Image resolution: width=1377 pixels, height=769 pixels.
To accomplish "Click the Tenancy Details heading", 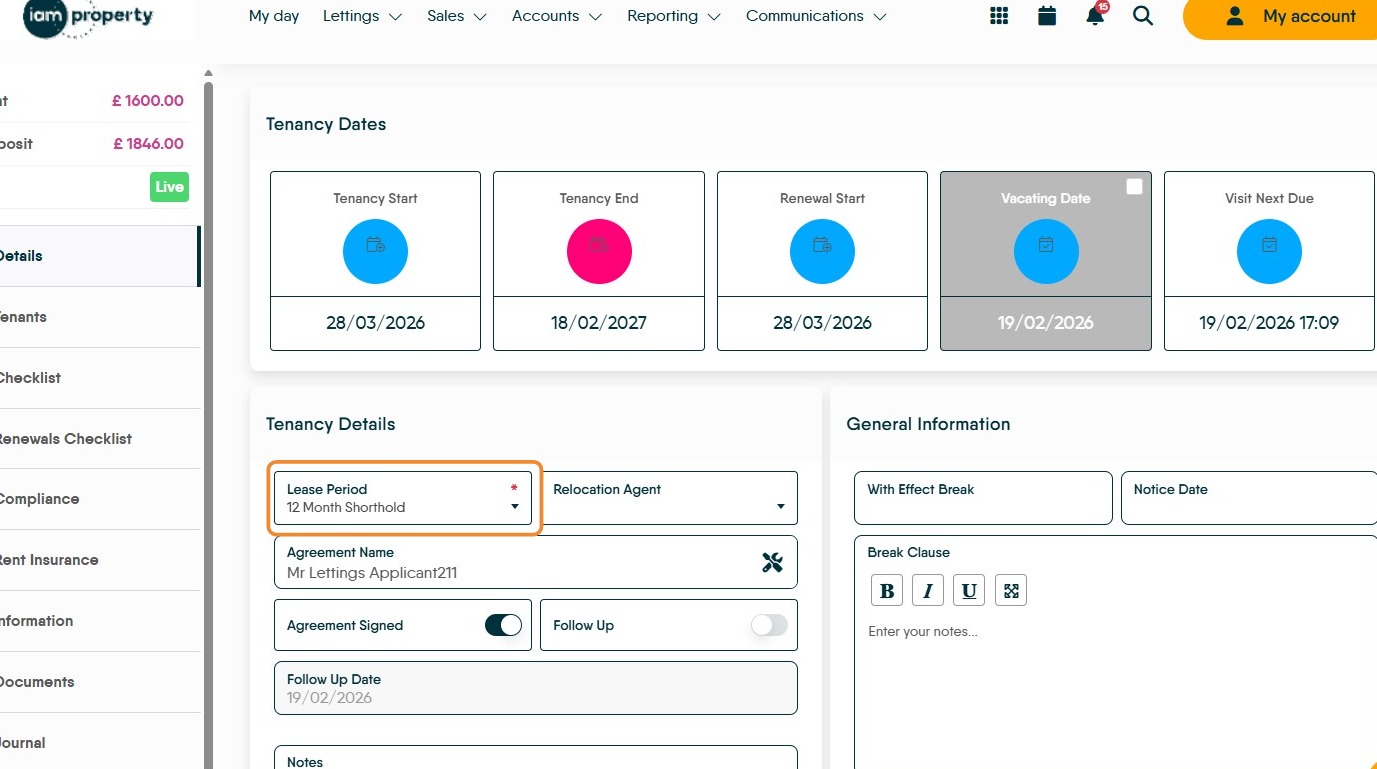I will [x=331, y=424].
